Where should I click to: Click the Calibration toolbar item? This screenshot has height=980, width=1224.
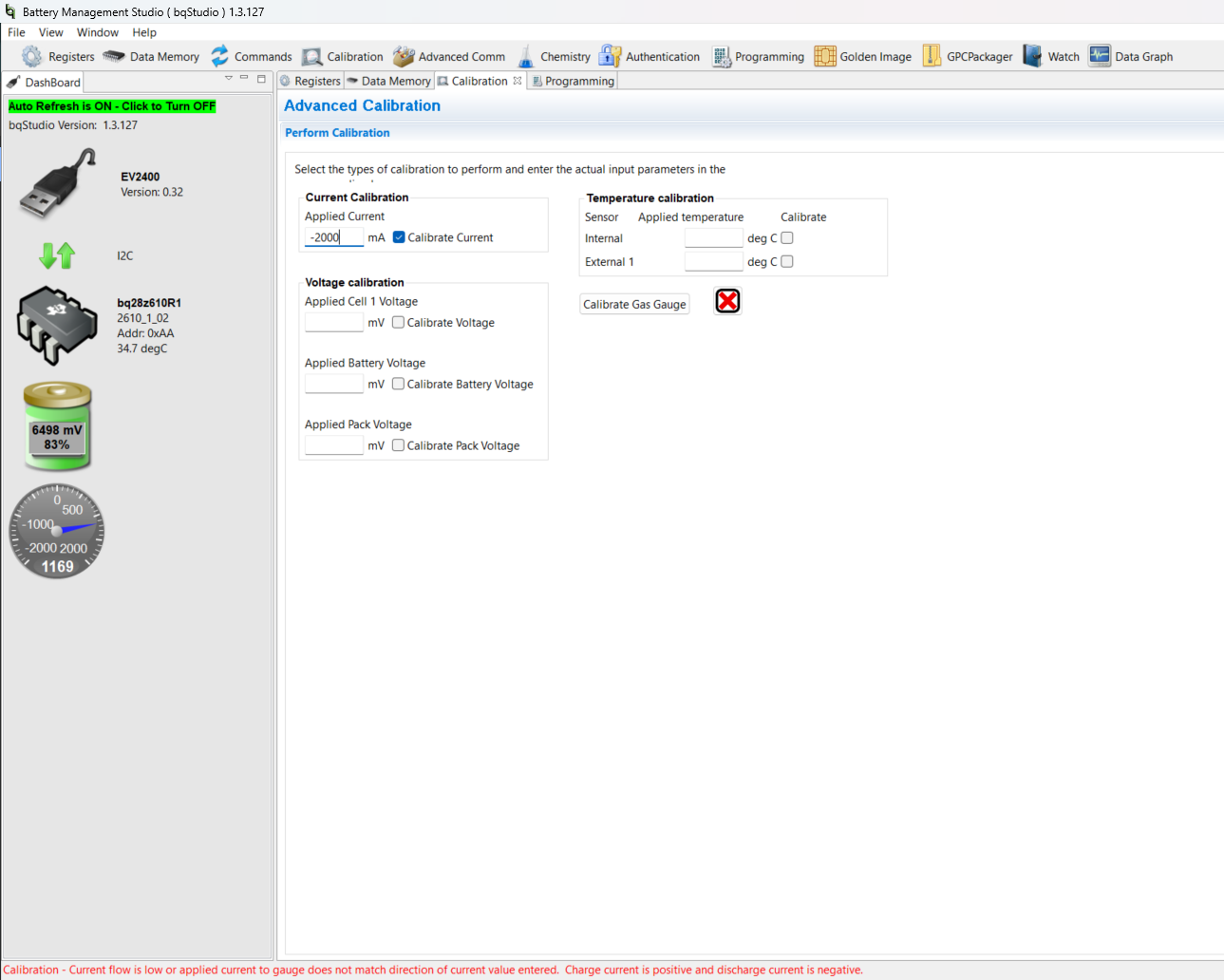pos(343,57)
